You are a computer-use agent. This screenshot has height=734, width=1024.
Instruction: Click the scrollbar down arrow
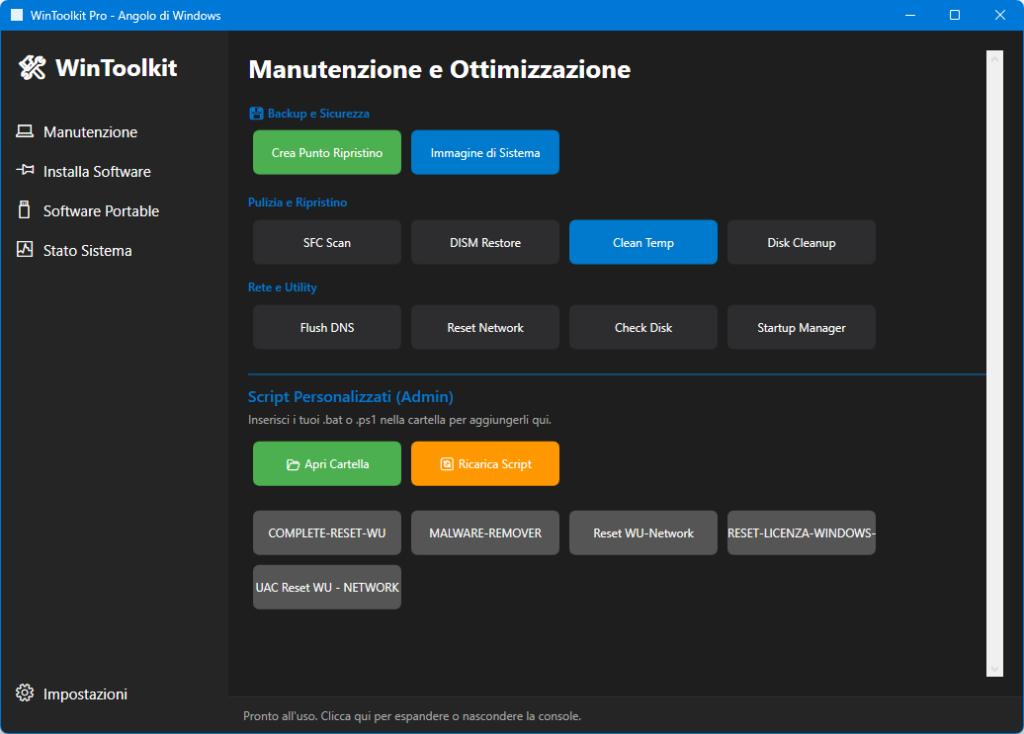coord(994,669)
